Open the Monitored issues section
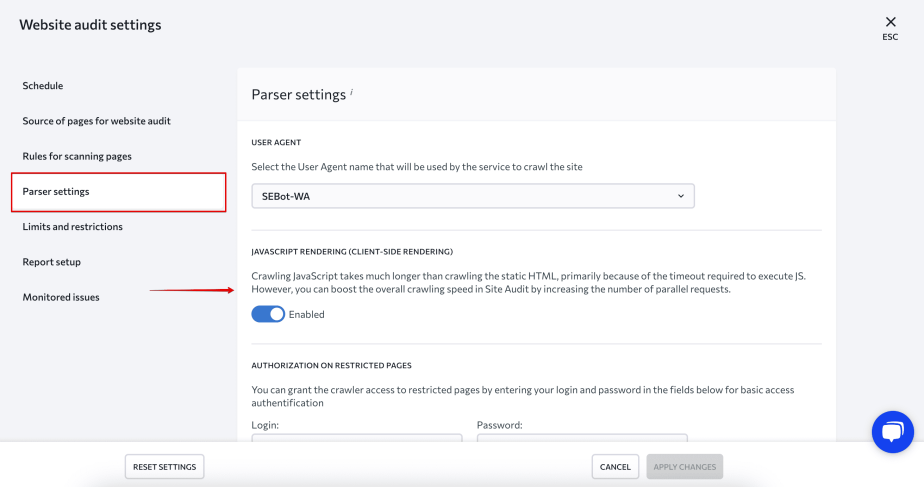This screenshot has height=487, width=924. (61, 297)
